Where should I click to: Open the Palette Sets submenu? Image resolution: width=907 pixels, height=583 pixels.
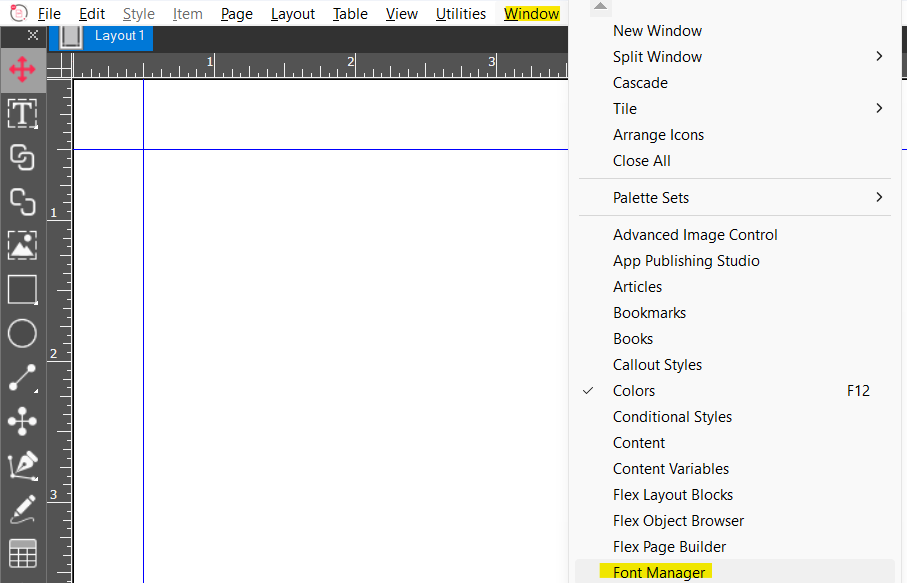(x=650, y=197)
